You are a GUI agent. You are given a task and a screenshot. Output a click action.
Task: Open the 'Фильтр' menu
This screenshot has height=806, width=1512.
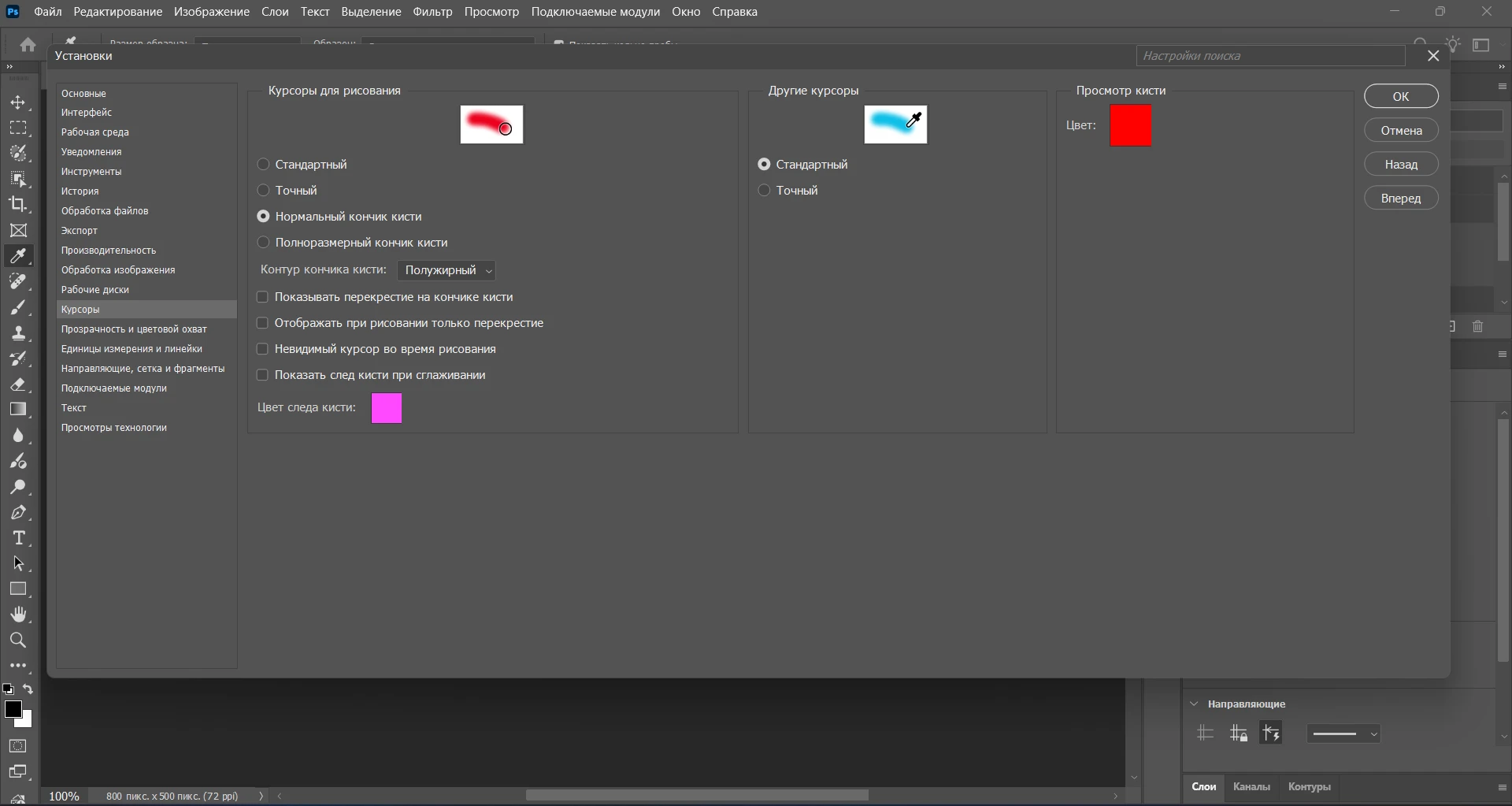tap(432, 12)
